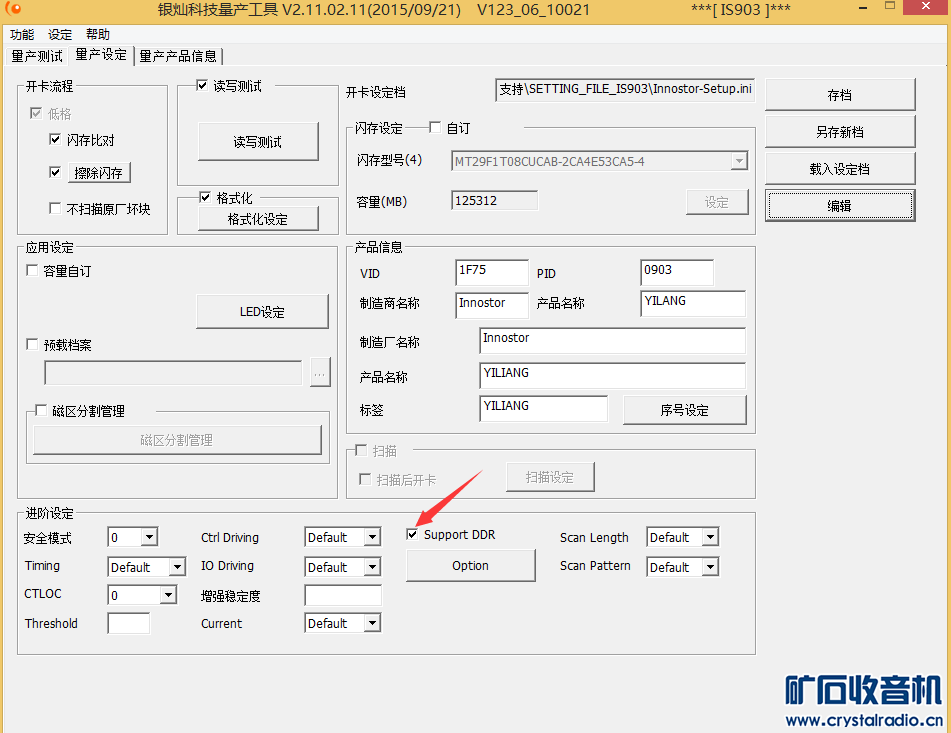Switch to the 量产产品信息 tab

[x=178, y=56]
